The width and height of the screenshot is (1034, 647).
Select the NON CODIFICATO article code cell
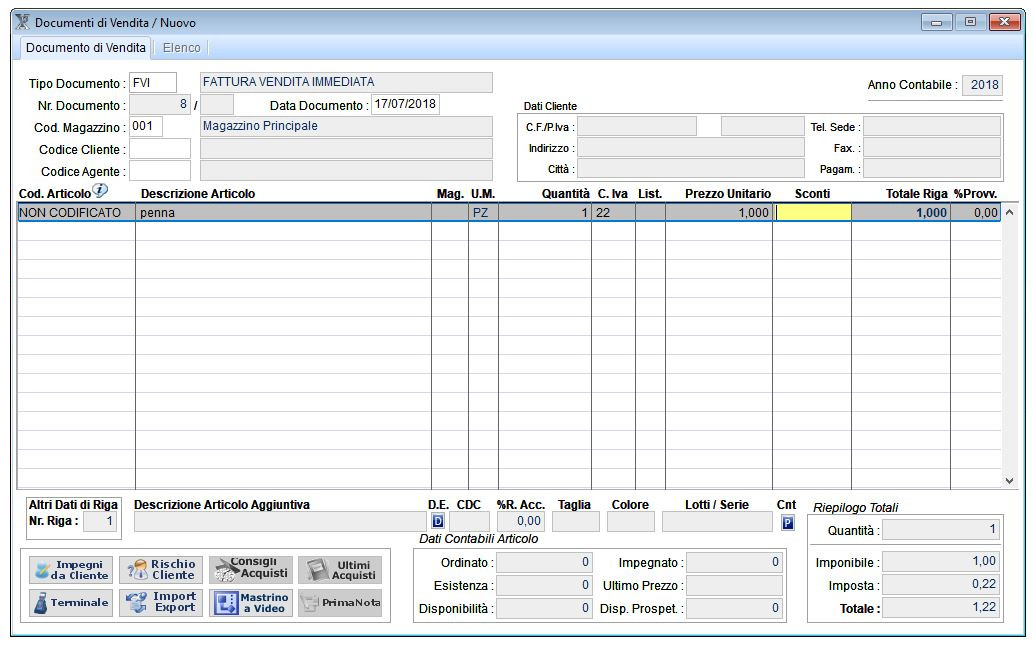pos(76,212)
